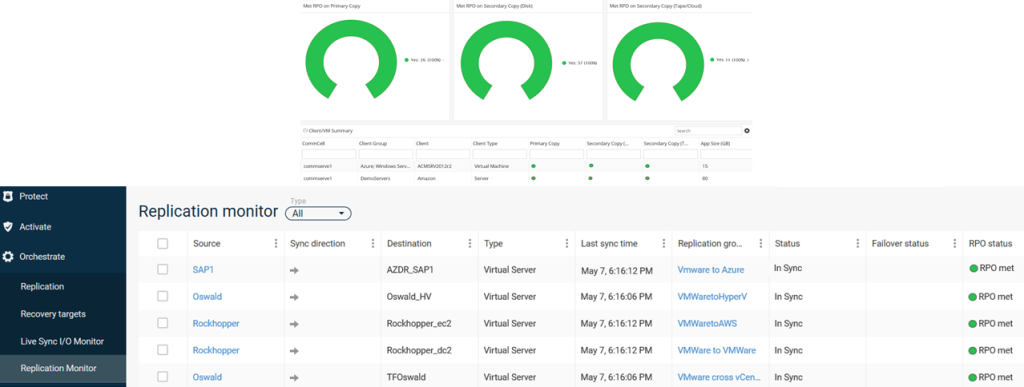Open the Vmware to Azure replication group link

[x=711, y=270]
